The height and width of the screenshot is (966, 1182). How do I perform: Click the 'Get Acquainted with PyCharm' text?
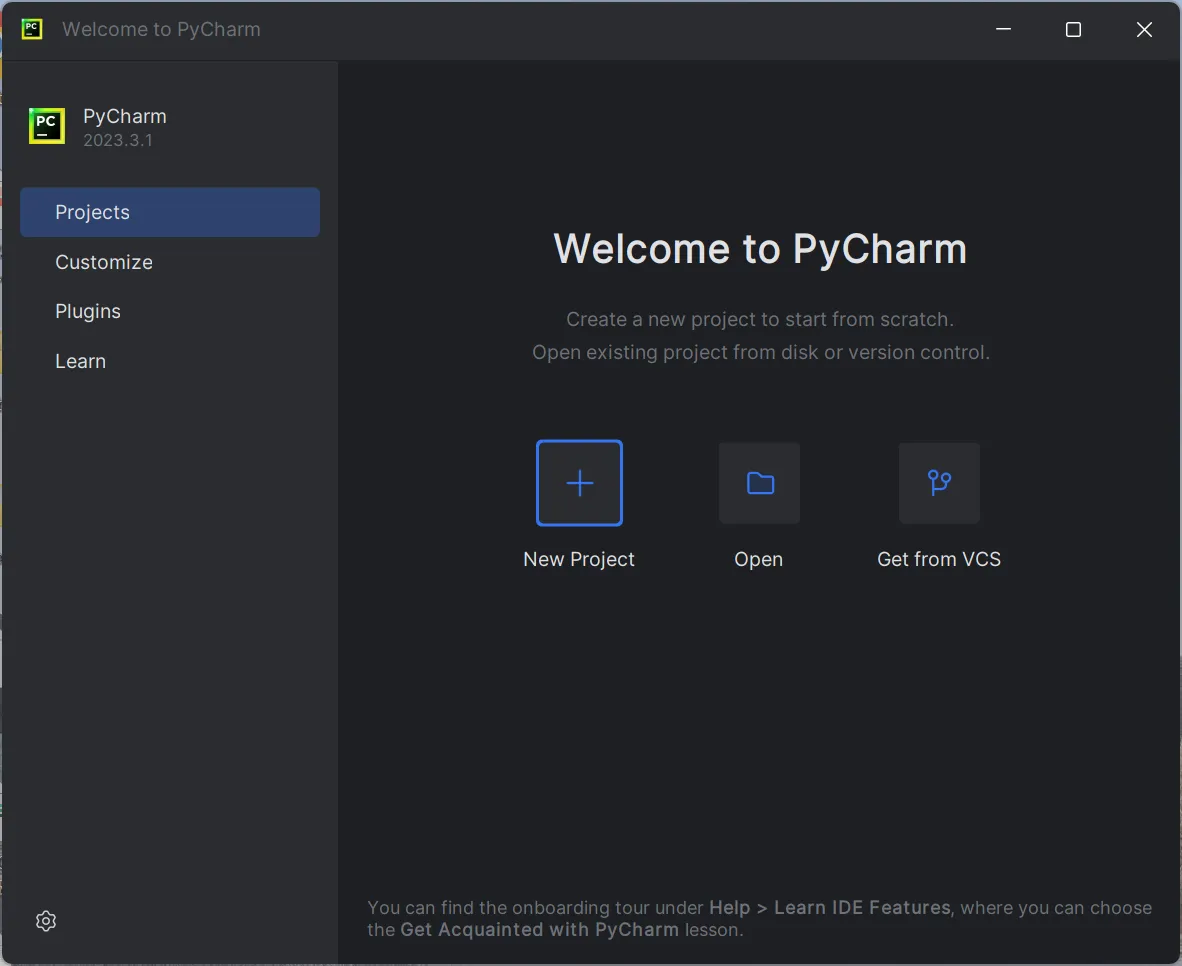click(x=539, y=930)
